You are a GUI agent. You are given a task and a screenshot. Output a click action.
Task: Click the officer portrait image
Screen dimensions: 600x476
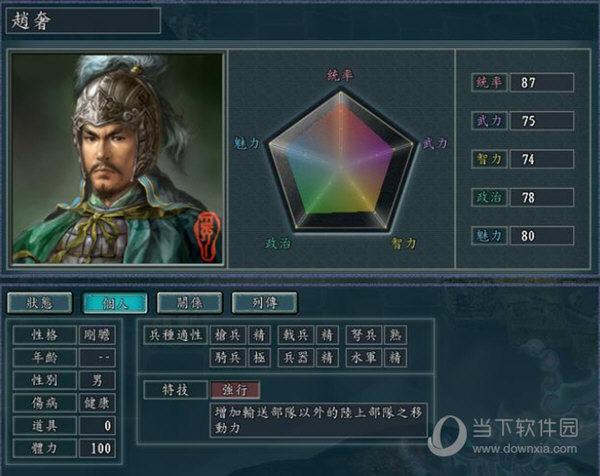(x=117, y=158)
